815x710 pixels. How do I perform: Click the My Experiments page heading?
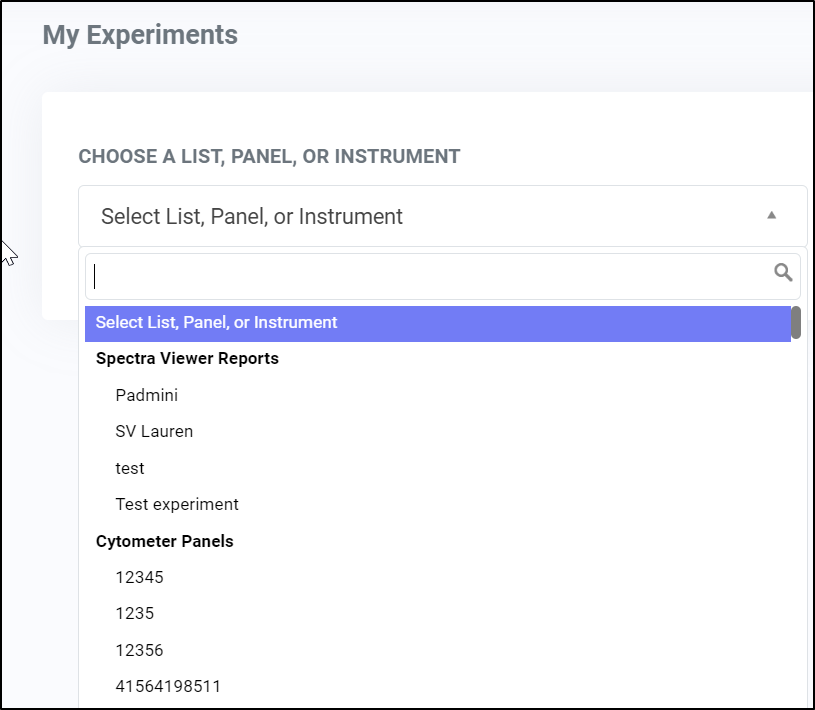point(140,35)
